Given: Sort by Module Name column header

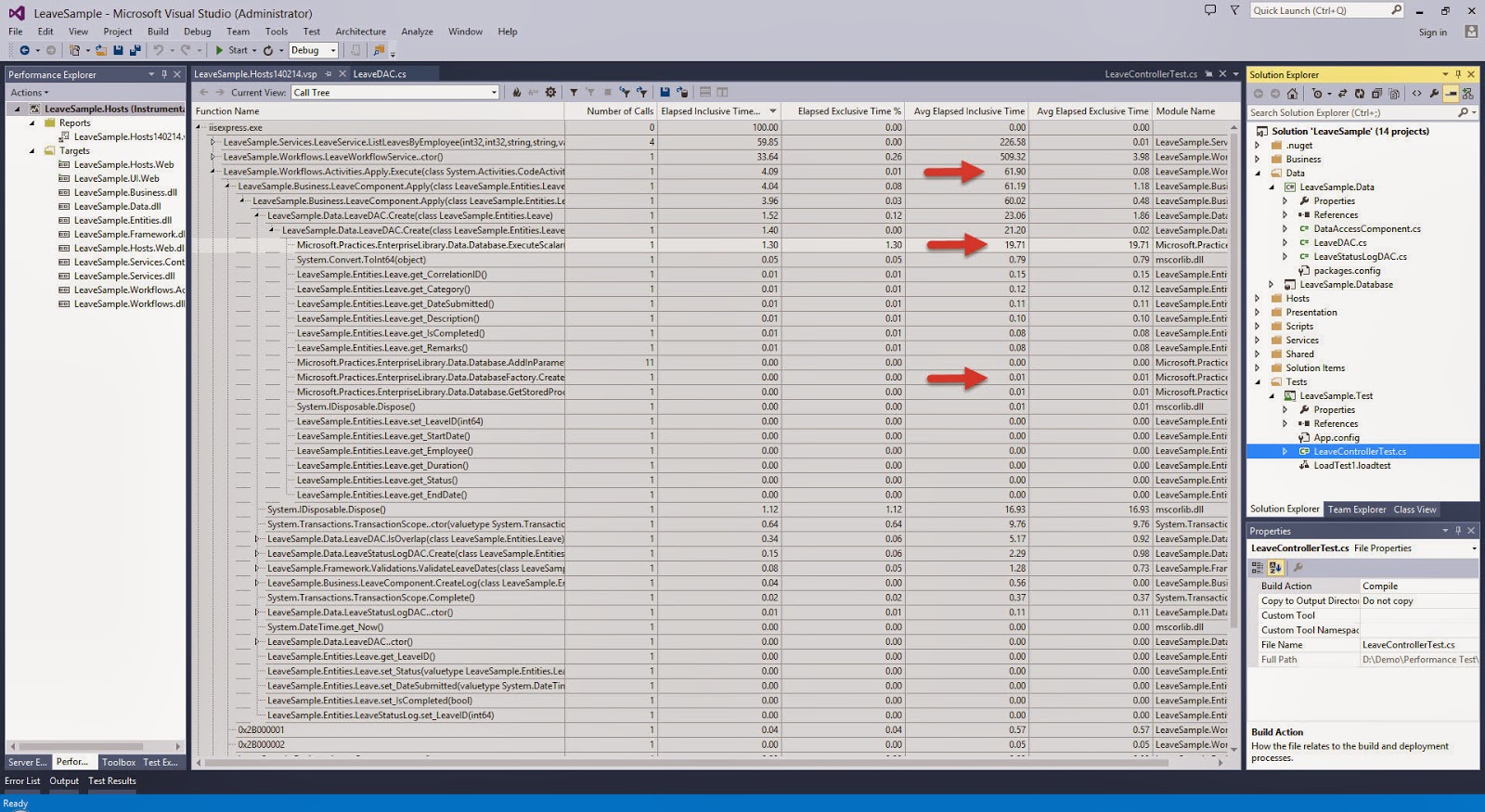Looking at the screenshot, I should tap(1191, 111).
